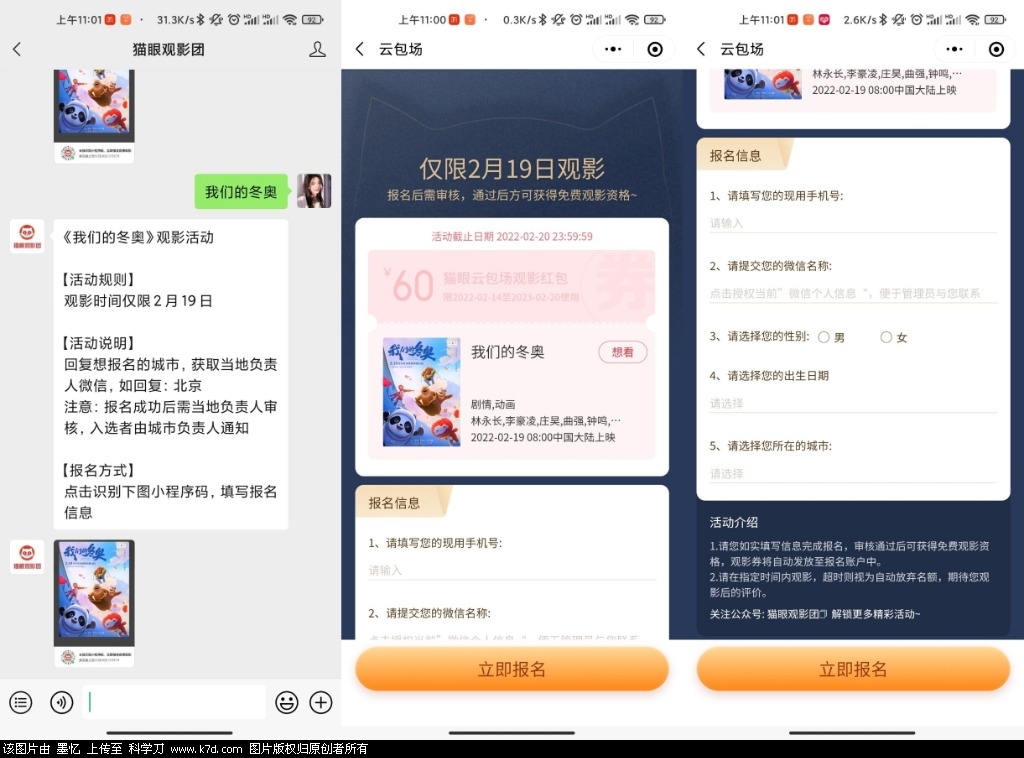
Task: Tap the 活动介绍 heading
Action: point(733,522)
